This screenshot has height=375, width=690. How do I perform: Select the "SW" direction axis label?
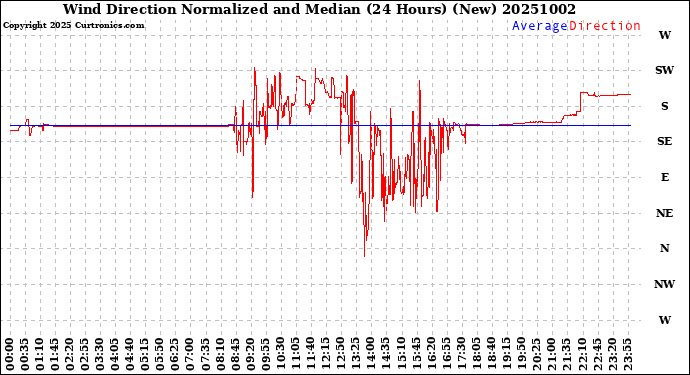[x=664, y=70]
